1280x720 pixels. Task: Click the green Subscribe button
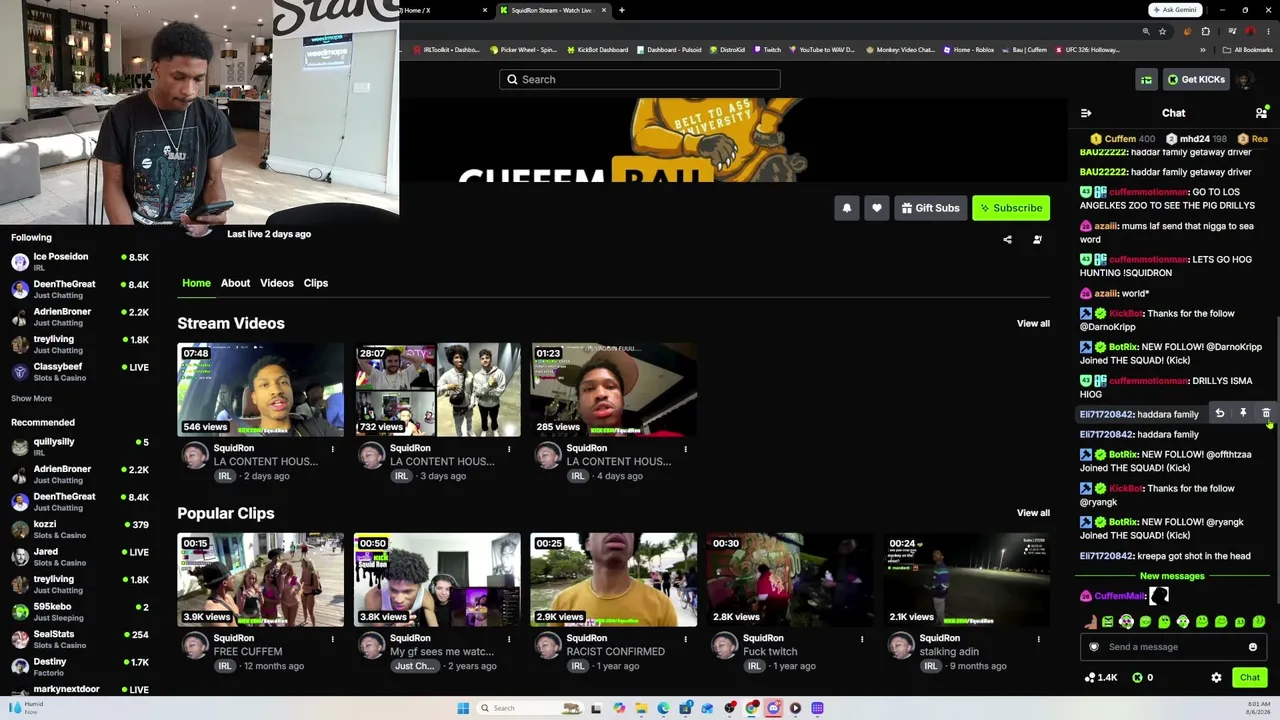(x=1011, y=208)
